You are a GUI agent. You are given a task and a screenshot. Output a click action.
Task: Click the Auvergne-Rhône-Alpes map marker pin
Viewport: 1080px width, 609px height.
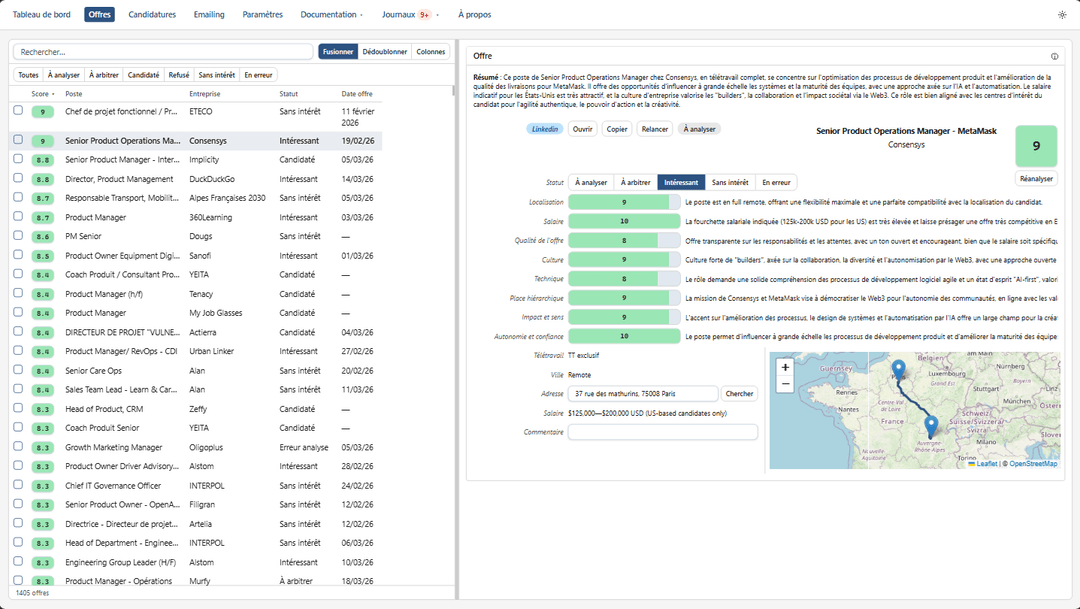(x=931, y=426)
